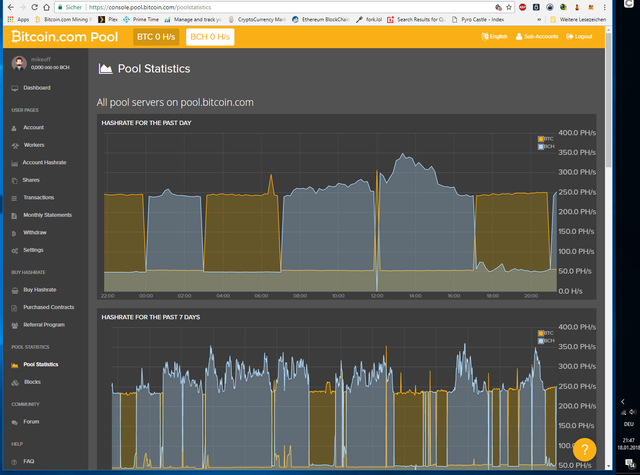Open Weitere Lesezeichen bookmarks folder
This screenshot has height=475, width=640.
click(578, 19)
